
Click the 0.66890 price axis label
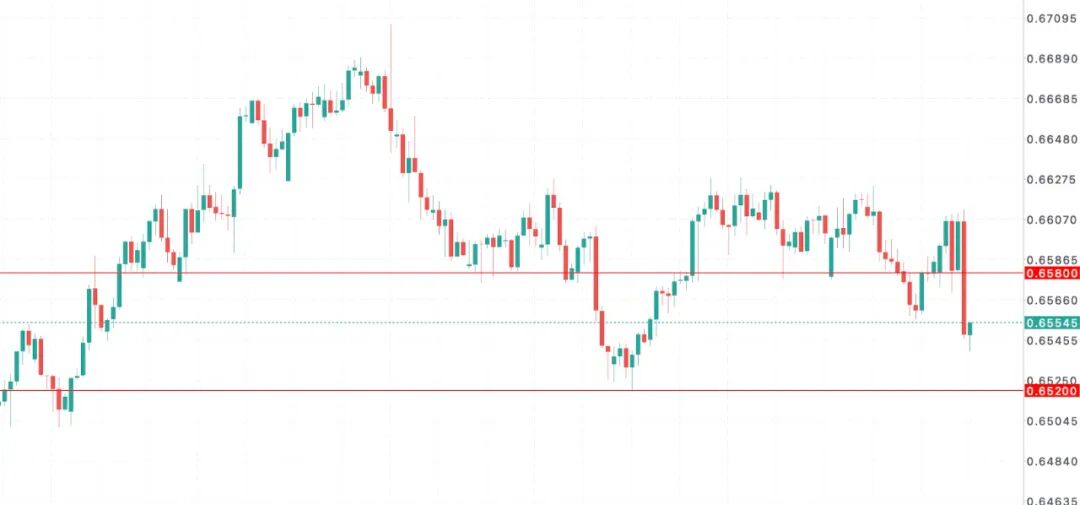tap(1051, 58)
